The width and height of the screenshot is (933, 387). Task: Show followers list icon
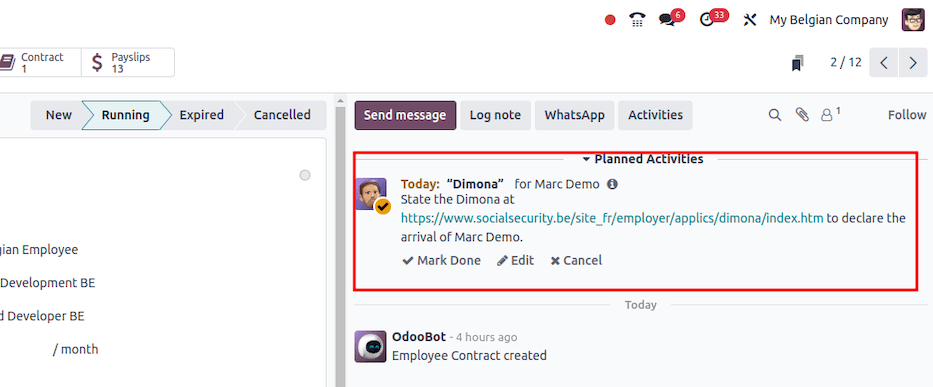point(829,114)
